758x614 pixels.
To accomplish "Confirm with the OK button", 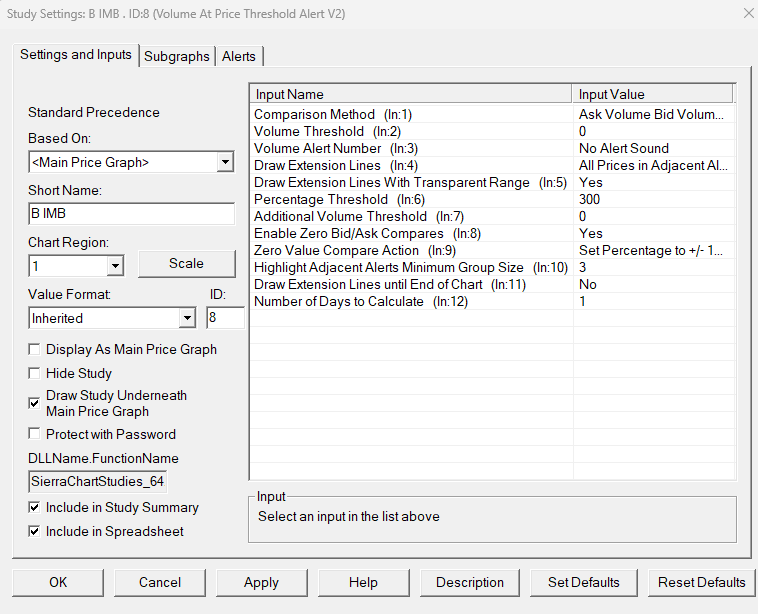I will click(58, 582).
